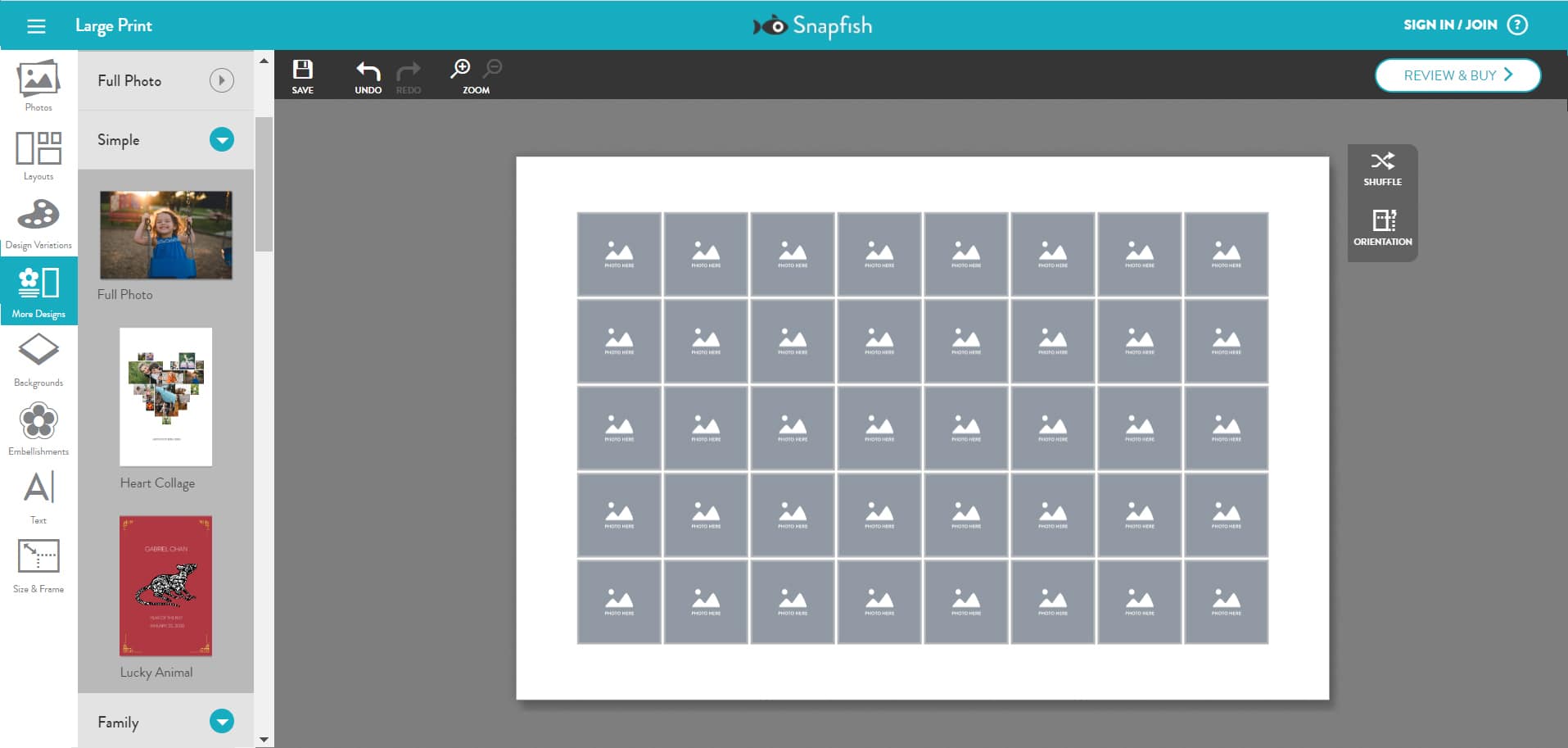Select the Text tool

pos(38,493)
